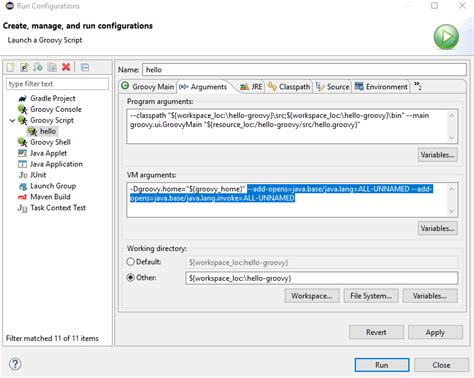Click the New launch configuration icon
Screen dimensions: 474x378
10,67
